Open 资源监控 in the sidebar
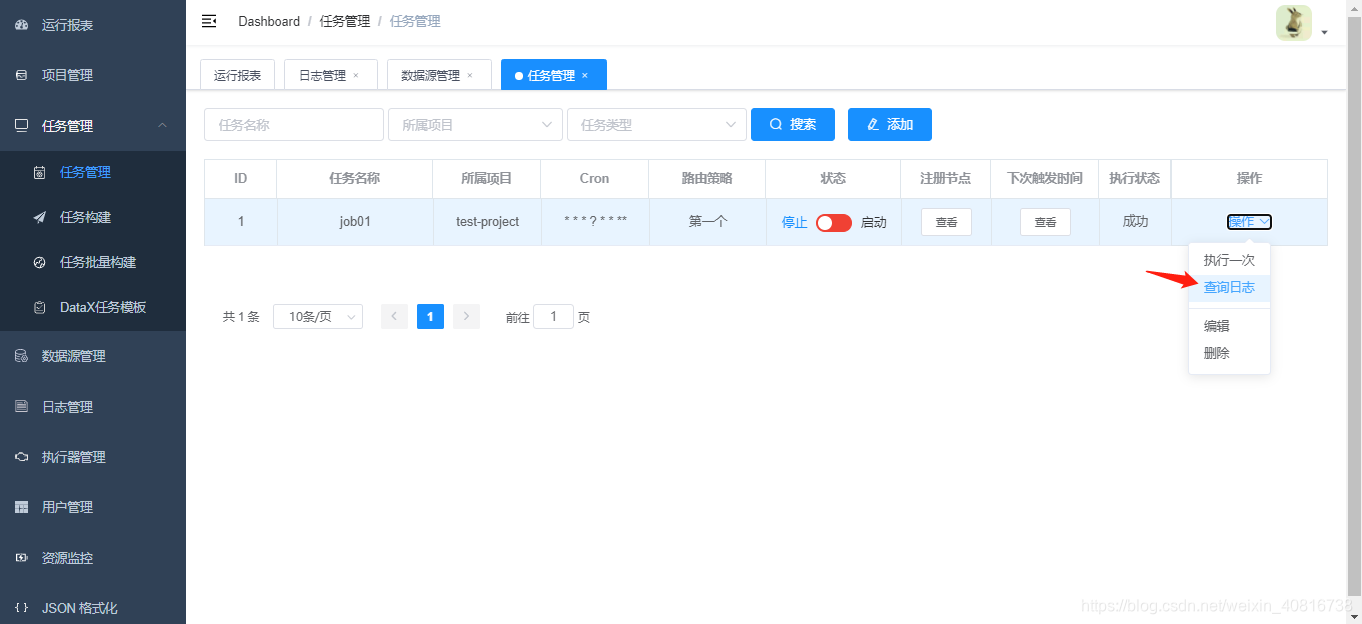The width and height of the screenshot is (1362, 624). point(93,558)
